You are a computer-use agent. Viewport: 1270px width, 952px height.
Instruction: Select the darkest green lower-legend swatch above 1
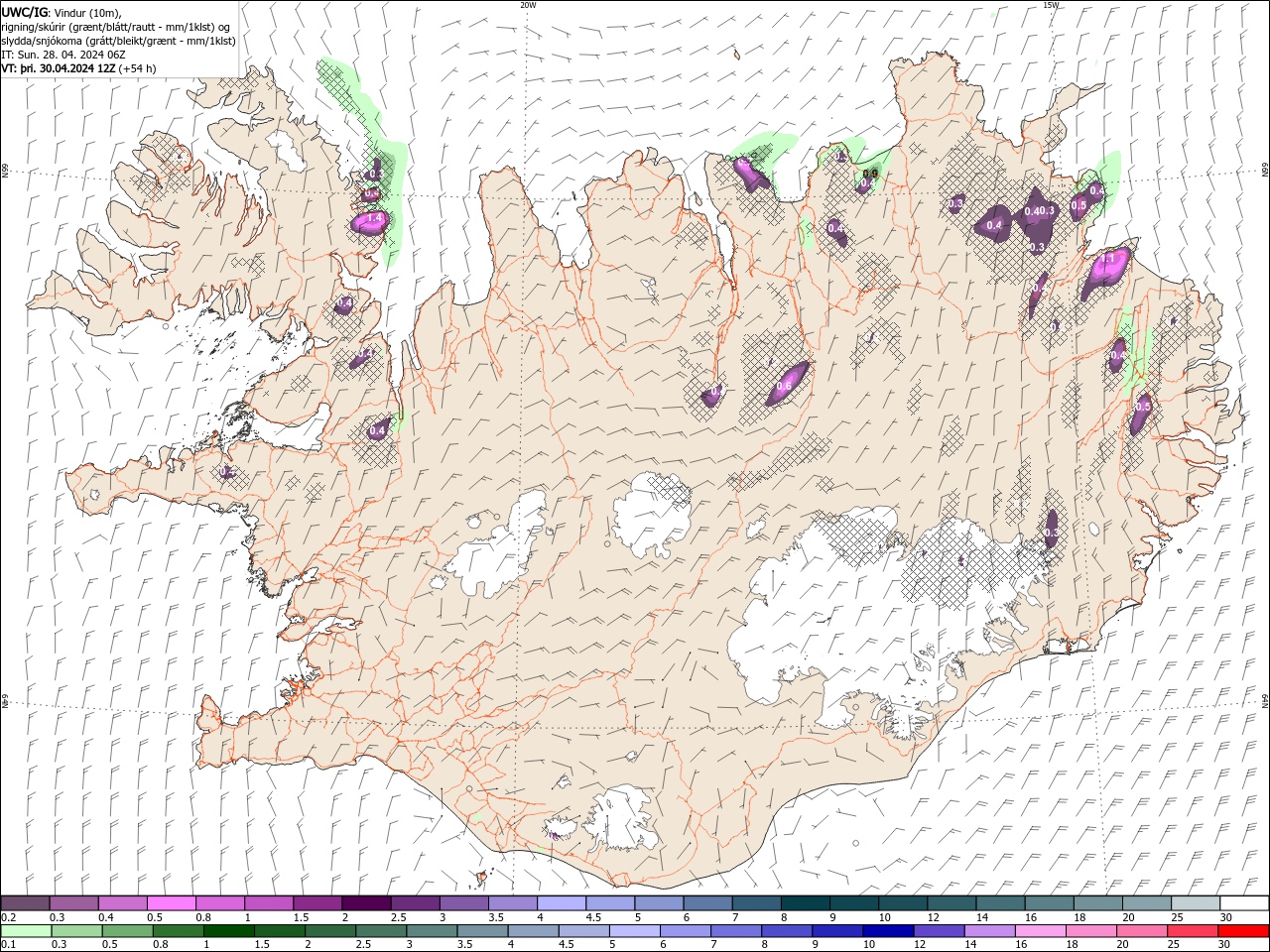pyautogui.click(x=229, y=930)
